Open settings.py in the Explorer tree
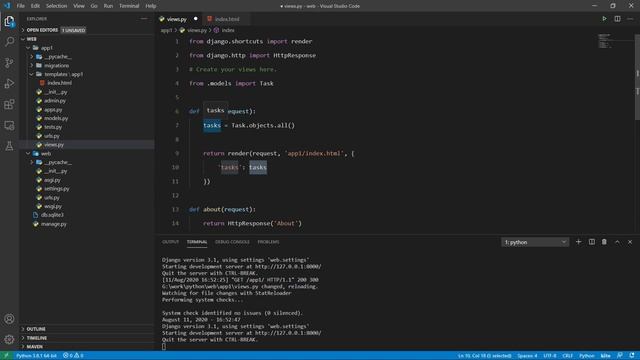Image resolution: width=640 pixels, height=360 pixels. pyautogui.click(x=56, y=189)
